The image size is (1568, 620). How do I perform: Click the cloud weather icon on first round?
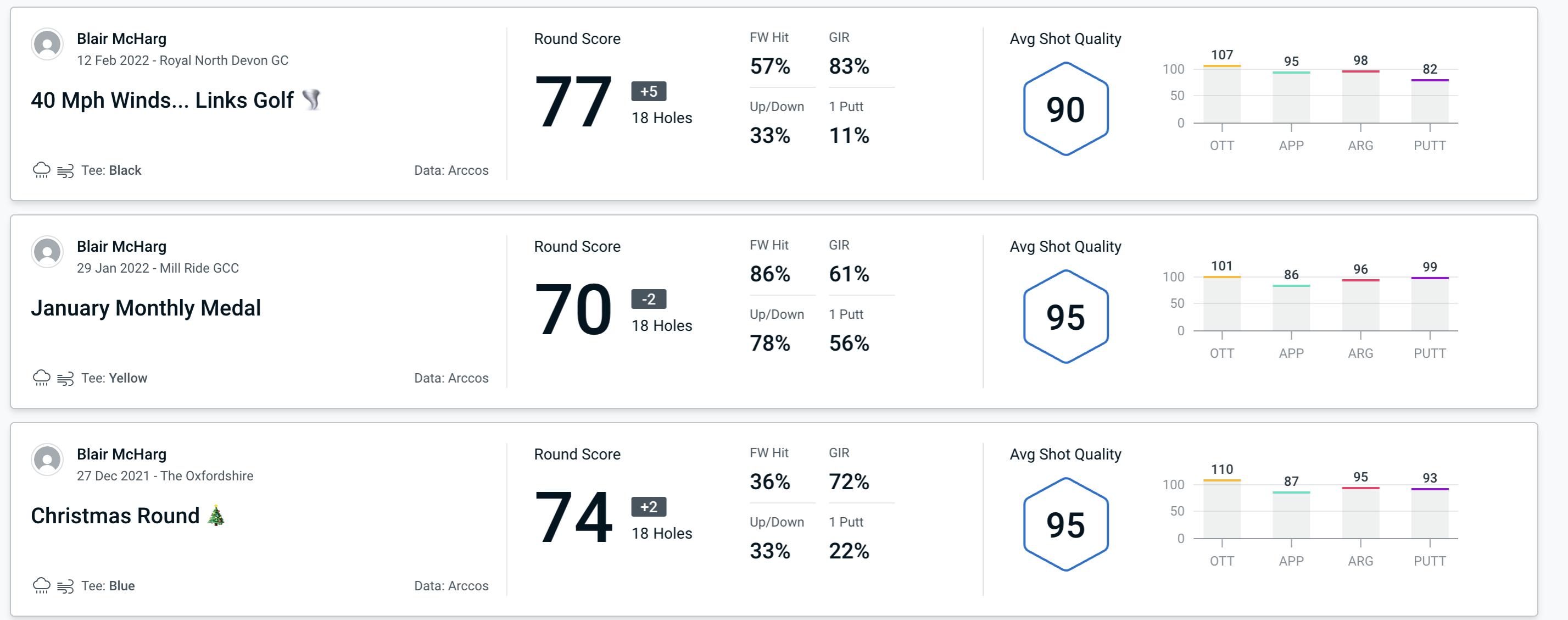point(40,169)
